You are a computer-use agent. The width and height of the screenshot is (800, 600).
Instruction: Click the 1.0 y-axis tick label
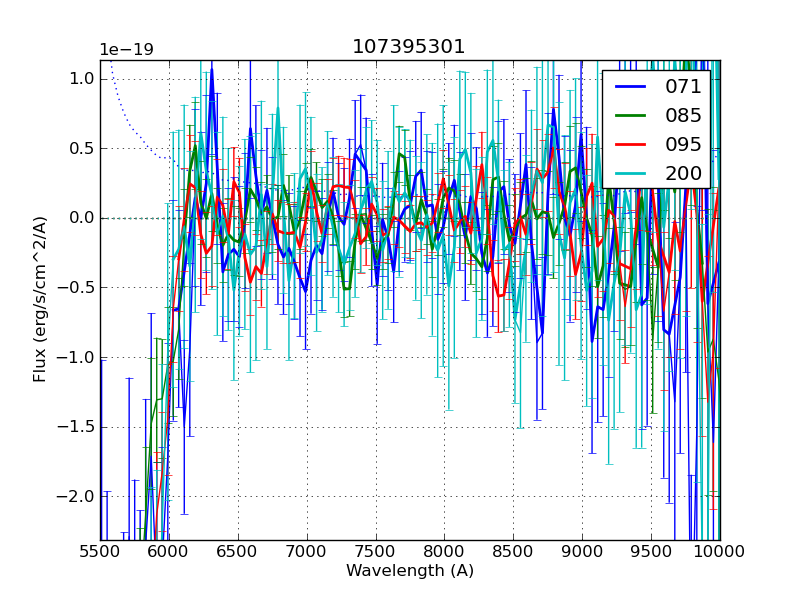point(81,78)
